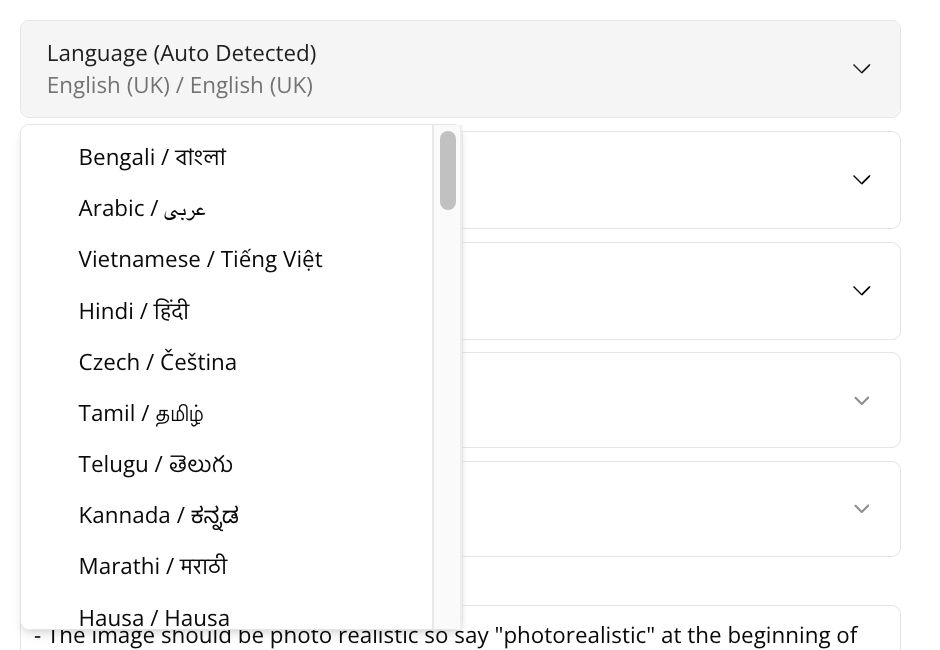This screenshot has width=940, height=650.
Task: Select the Hindi language option
Action: (x=133, y=310)
